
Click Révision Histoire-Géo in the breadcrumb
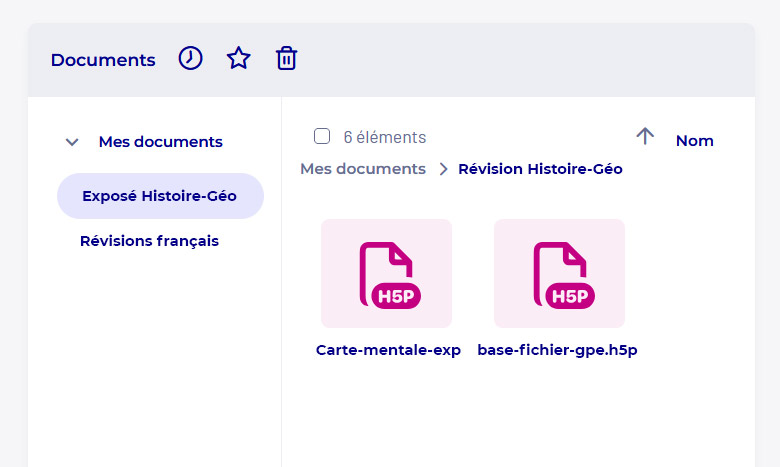click(540, 169)
